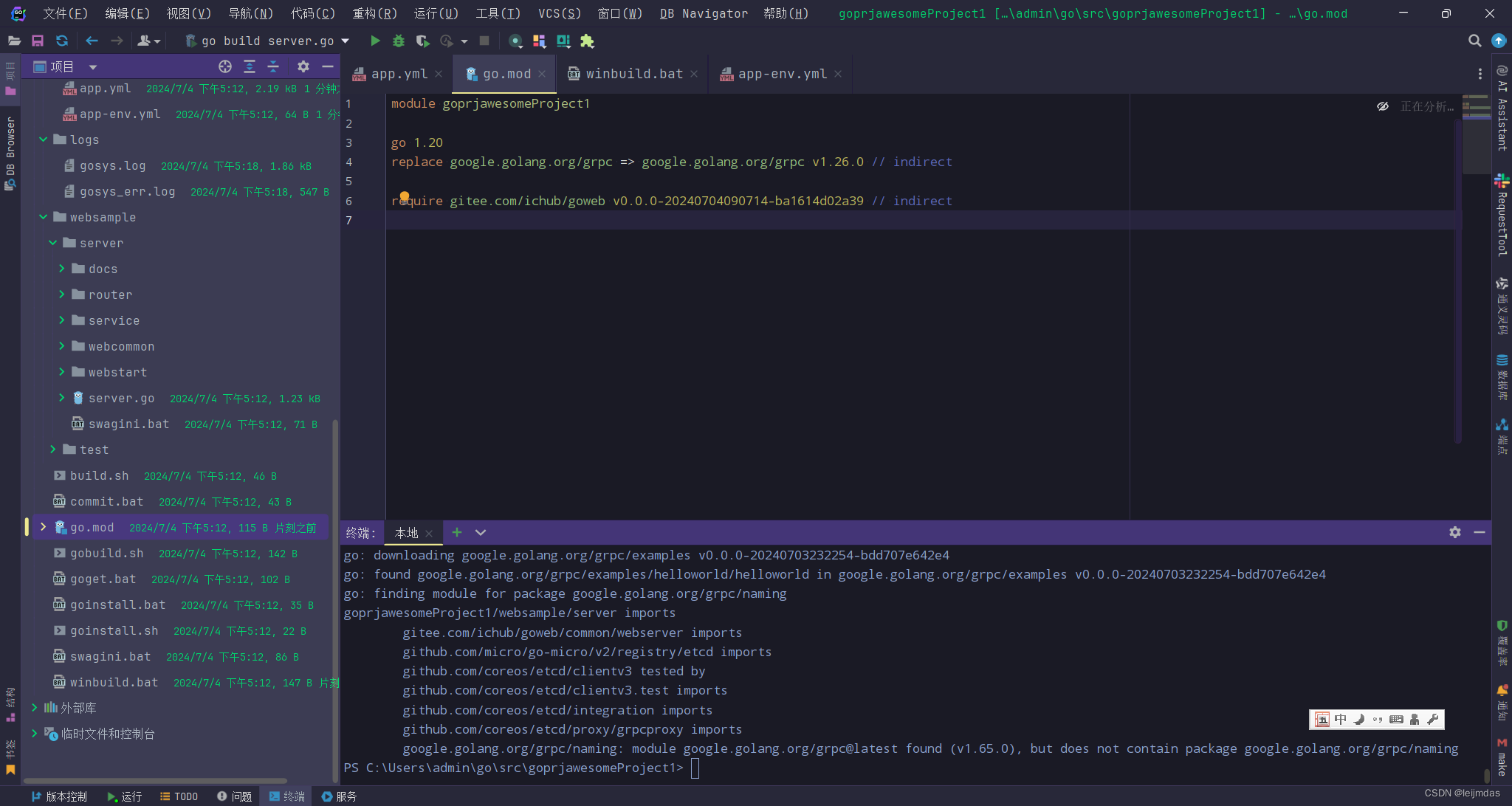The height and width of the screenshot is (806, 1512).
Task: Close the go.mod editor tab
Action: point(542,74)
